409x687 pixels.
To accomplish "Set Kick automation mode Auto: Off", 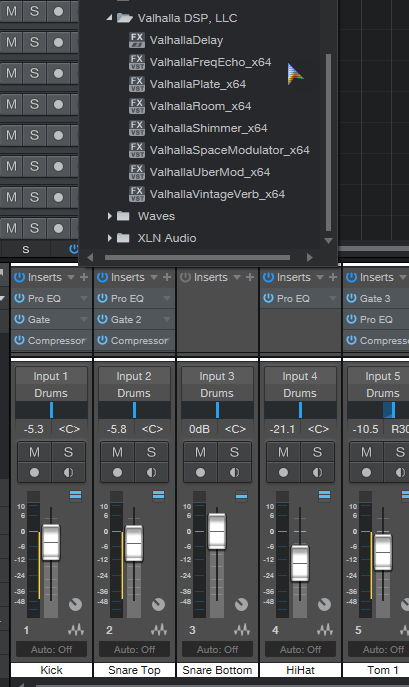I will [51, 649].
